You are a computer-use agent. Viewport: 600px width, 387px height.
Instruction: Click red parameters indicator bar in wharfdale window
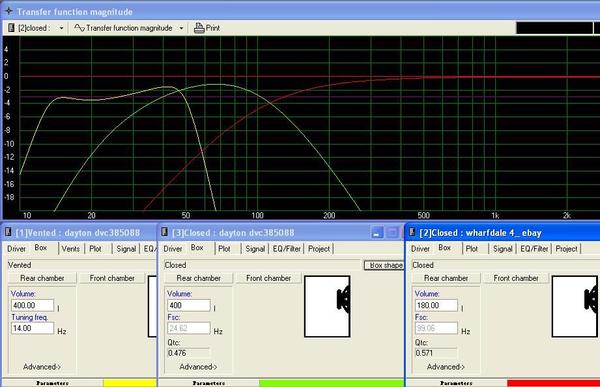[x=553, y=383]
